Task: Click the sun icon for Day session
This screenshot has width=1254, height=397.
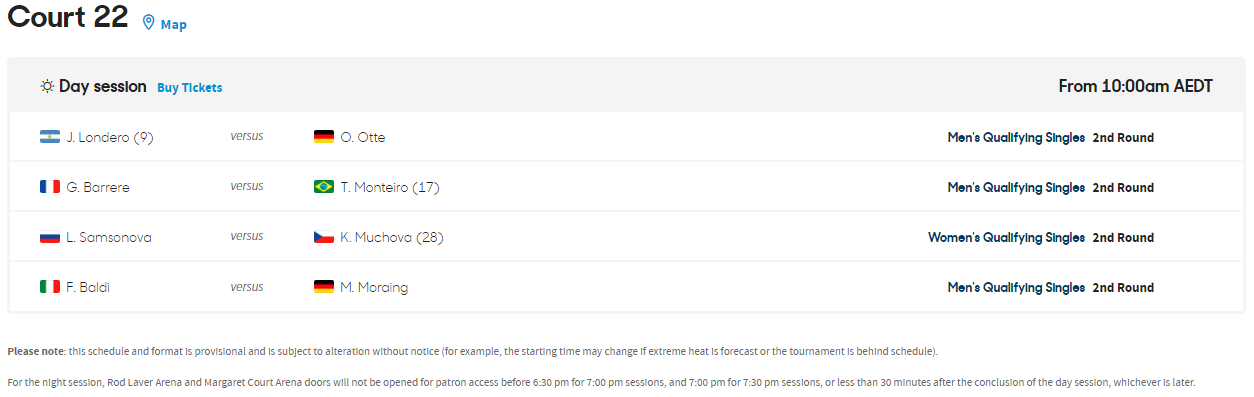Action: 47,87
